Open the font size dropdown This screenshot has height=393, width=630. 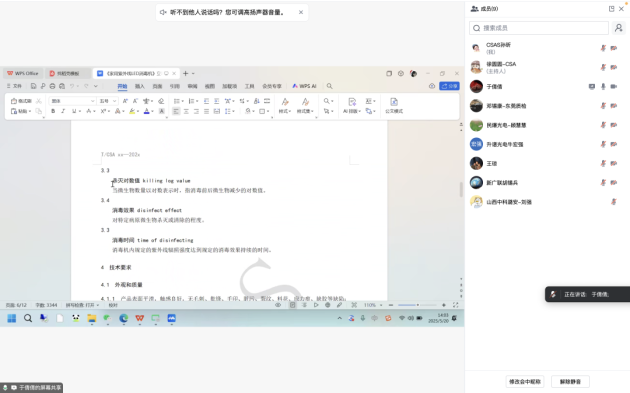point(108,101)
